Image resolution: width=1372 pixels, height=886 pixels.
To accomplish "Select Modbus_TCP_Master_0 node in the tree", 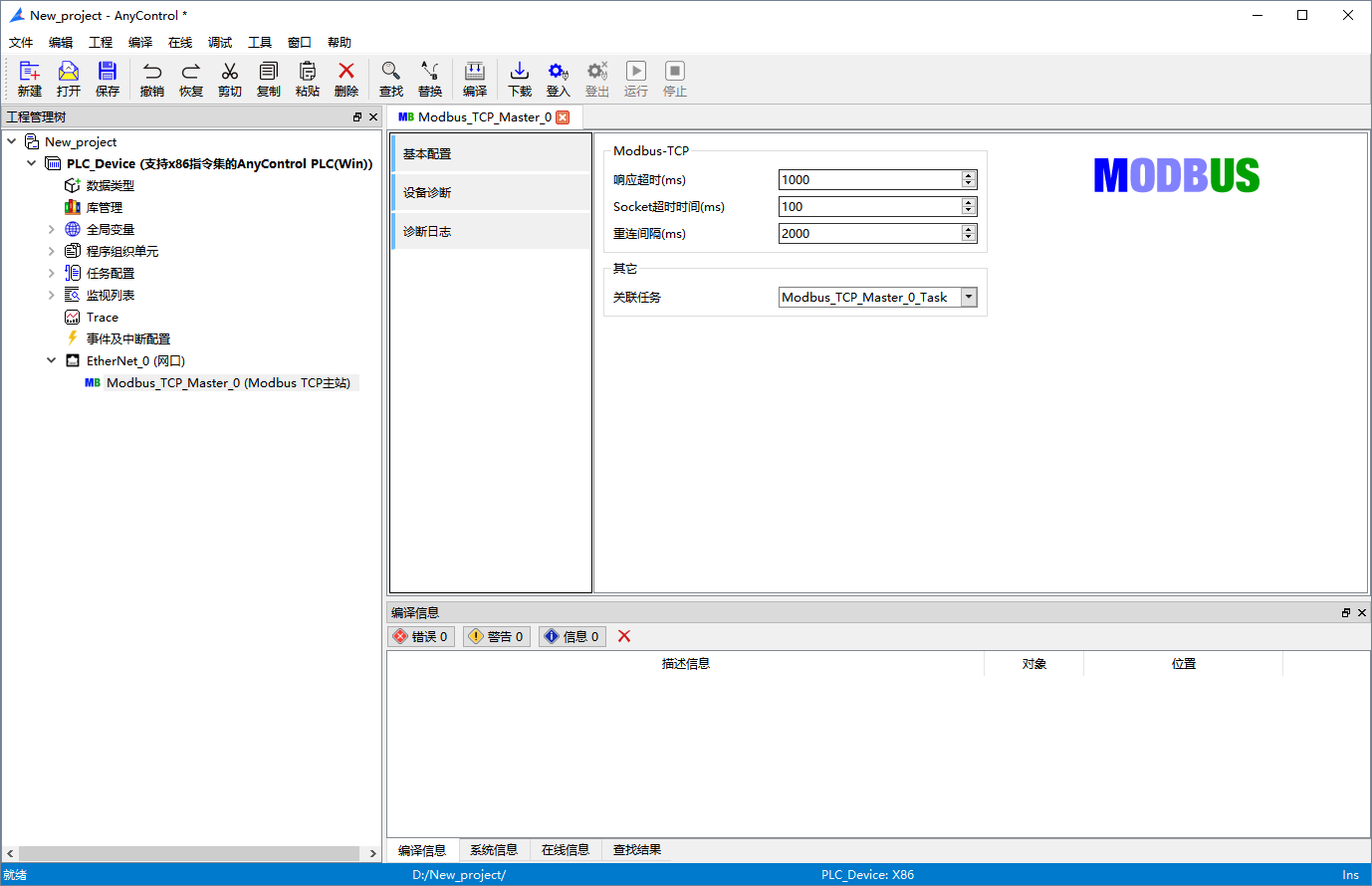I will coord(228,382).
